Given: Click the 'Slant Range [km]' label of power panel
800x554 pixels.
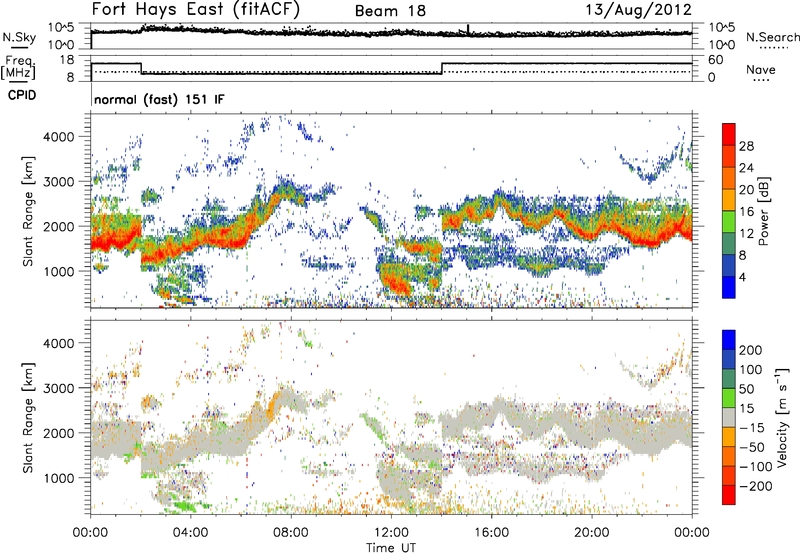Looking at the screenshot, I should point(28,211).
